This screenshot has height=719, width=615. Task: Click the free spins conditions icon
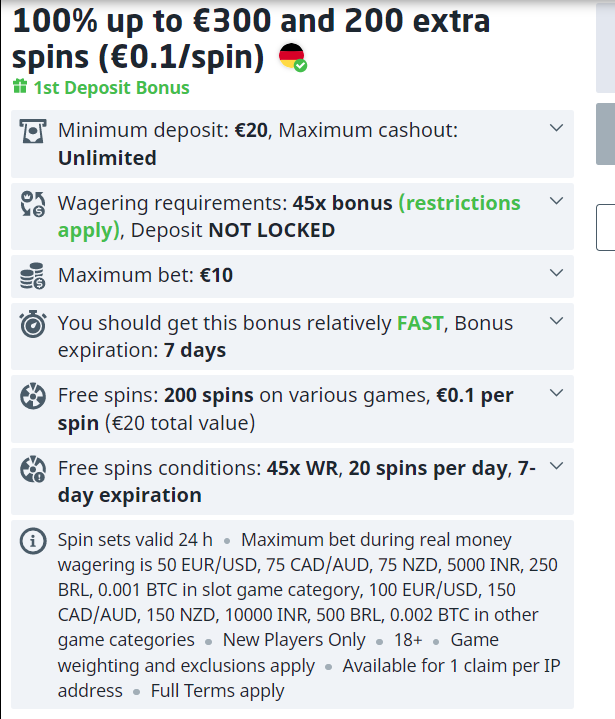33,468
